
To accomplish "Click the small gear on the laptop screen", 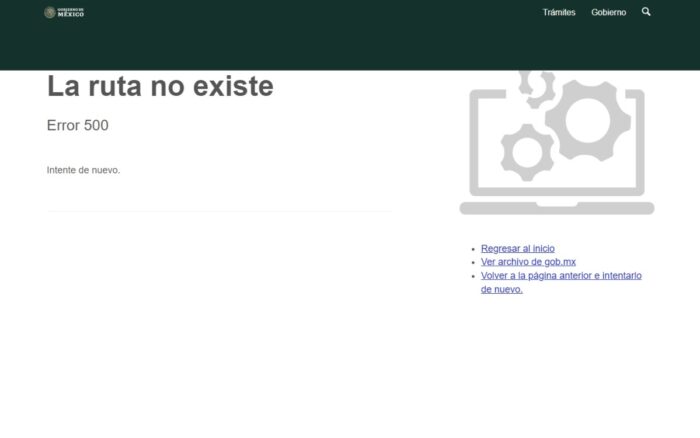I will click(526, 152).
